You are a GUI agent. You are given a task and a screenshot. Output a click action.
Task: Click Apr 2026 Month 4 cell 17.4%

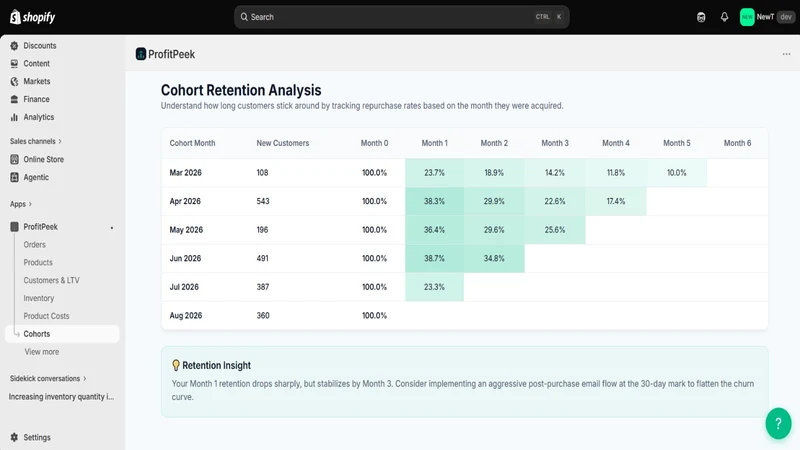click(x=616, y=201)
